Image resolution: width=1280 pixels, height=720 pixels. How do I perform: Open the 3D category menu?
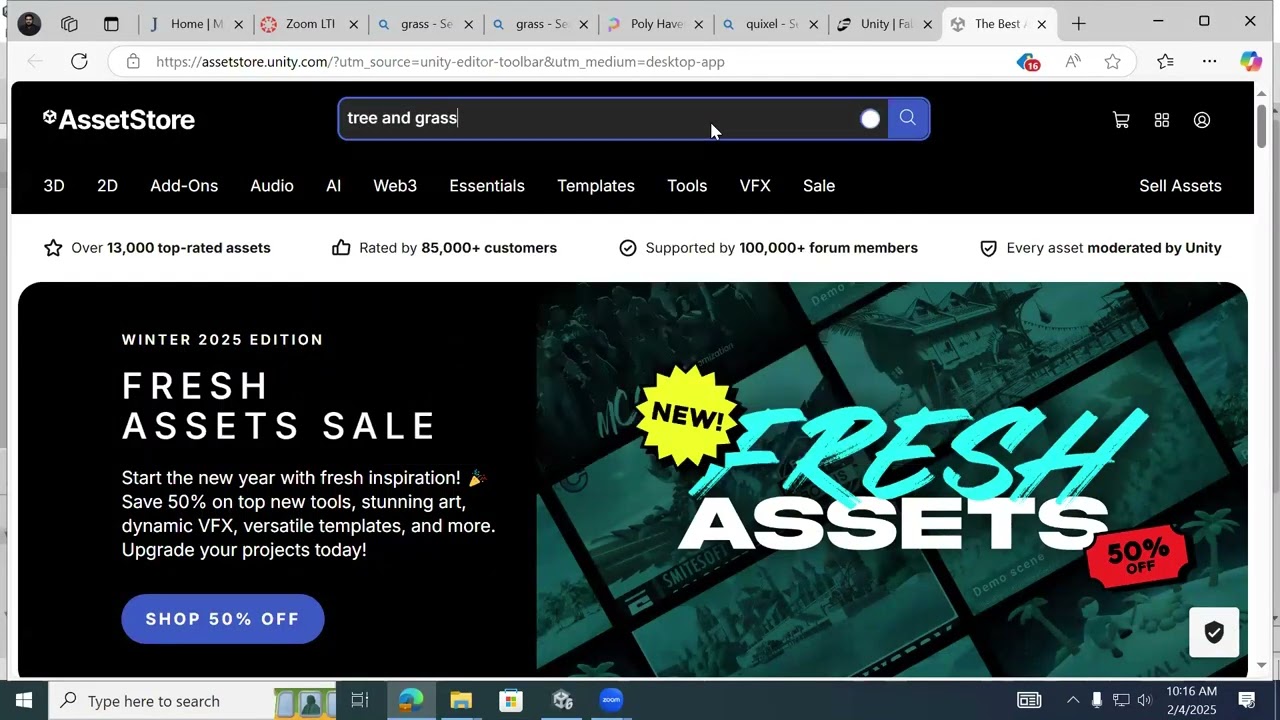(x=54, y=186)
